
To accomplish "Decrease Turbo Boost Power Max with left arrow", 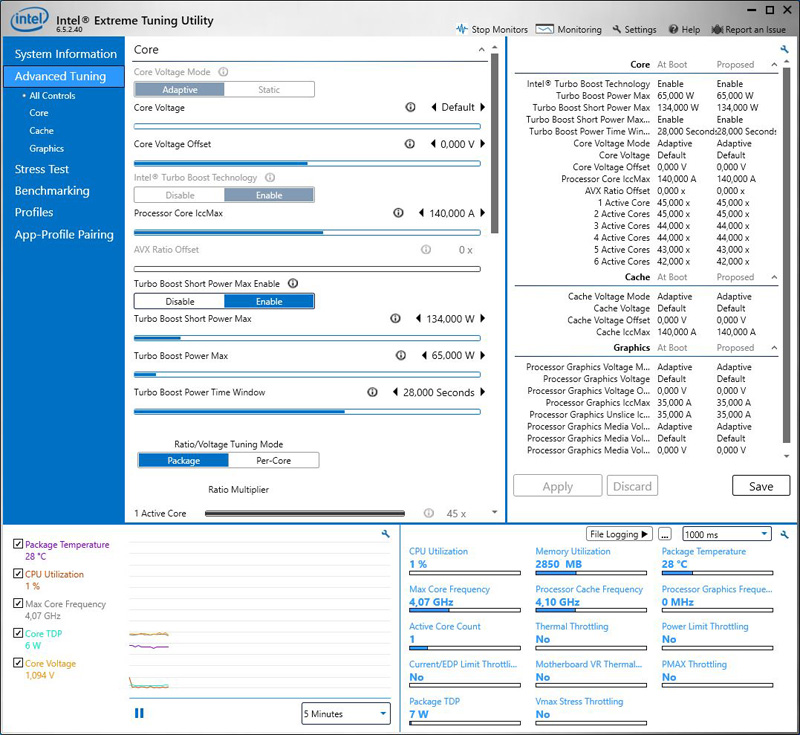I will [424, 355].
